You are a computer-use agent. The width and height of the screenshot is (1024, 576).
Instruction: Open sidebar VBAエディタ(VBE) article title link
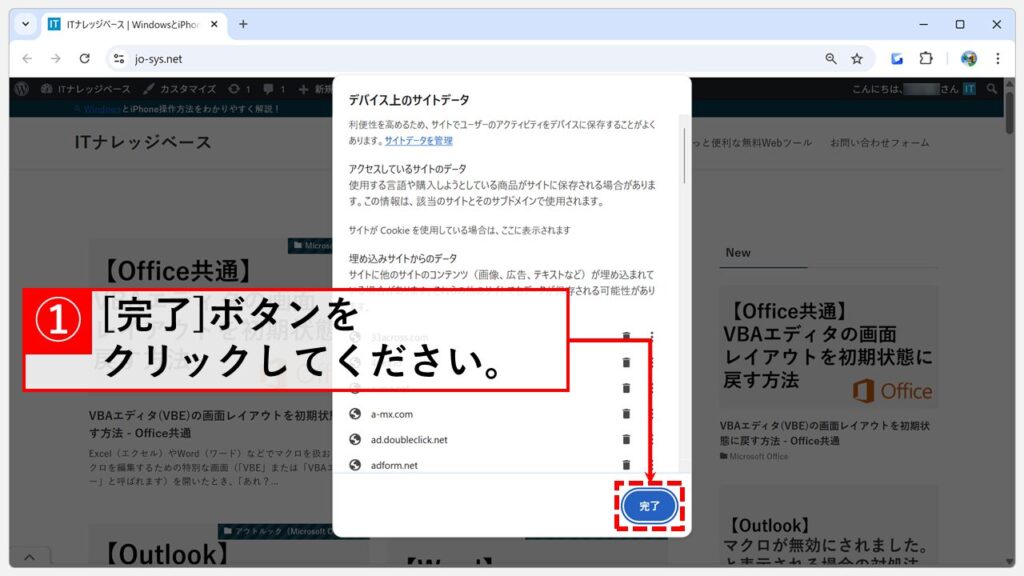pos(824,433)
